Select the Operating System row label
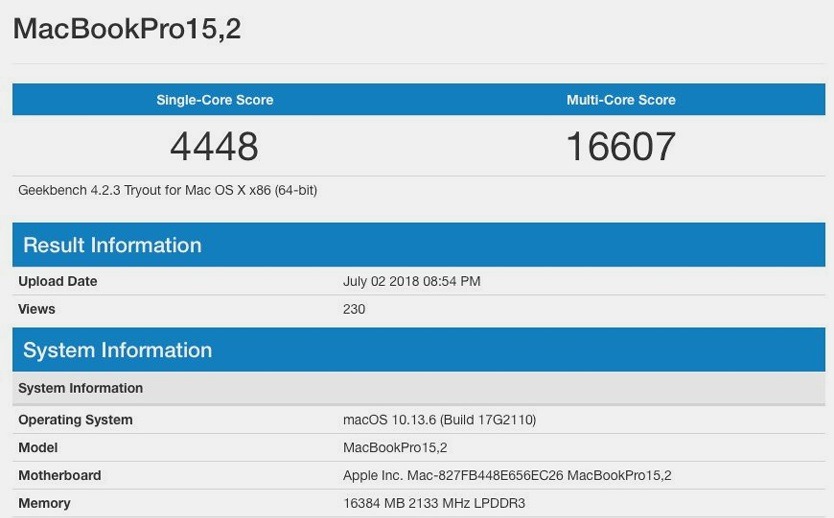The height and width of the screenshot is (518, 834). click(x=75, y=420)
